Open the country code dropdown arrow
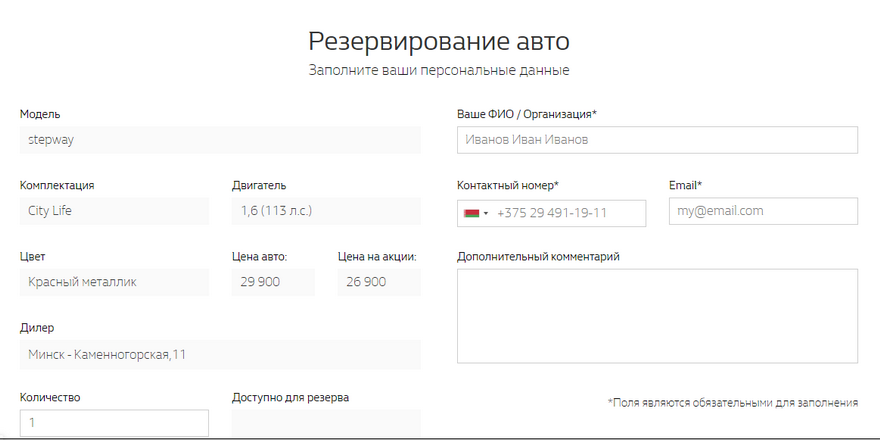Image resolution: width=880 pixels, height=440 pixels. [x=486, y=213]
